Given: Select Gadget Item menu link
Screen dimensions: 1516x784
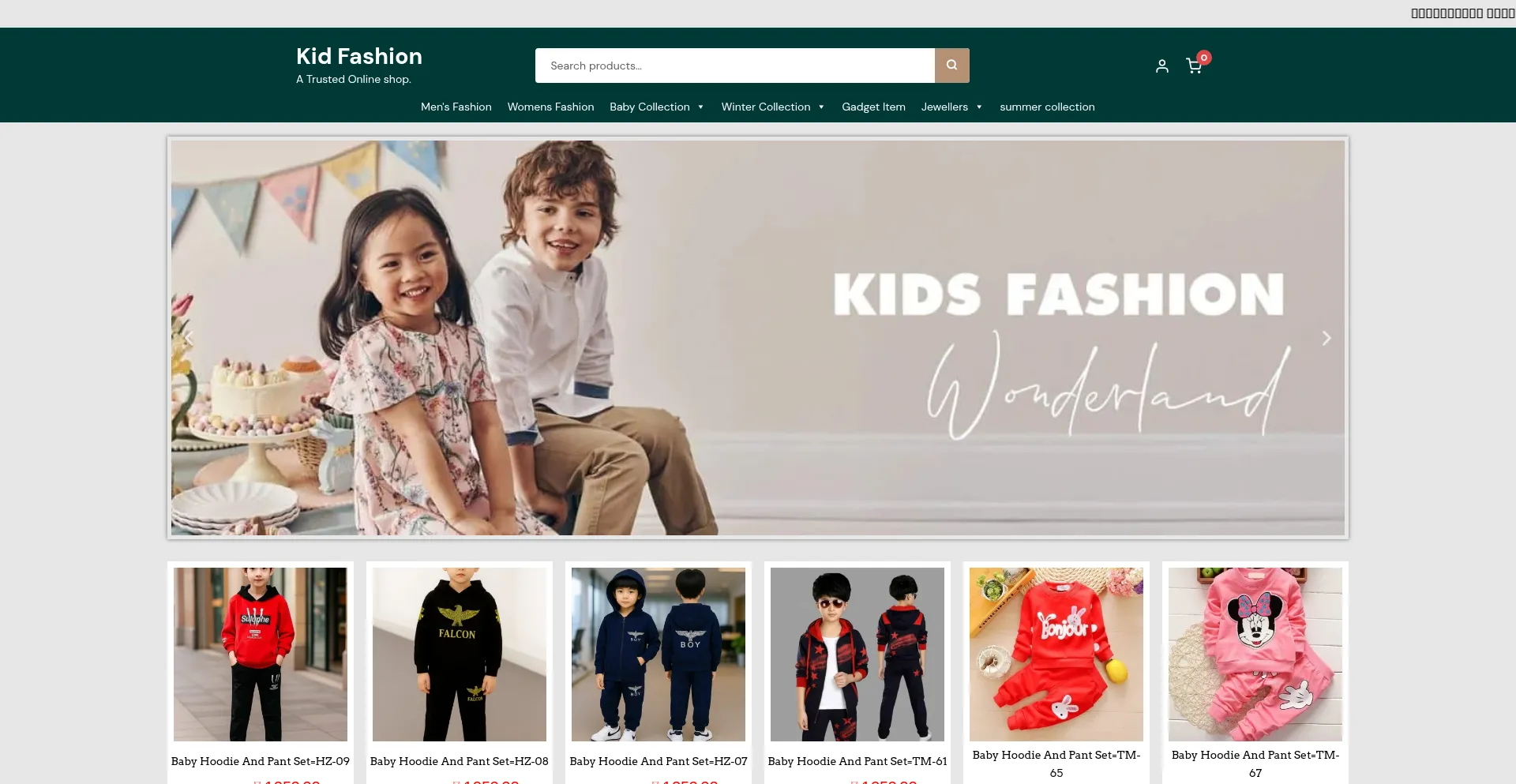Looking at the screenshot, I should (873, 107).
